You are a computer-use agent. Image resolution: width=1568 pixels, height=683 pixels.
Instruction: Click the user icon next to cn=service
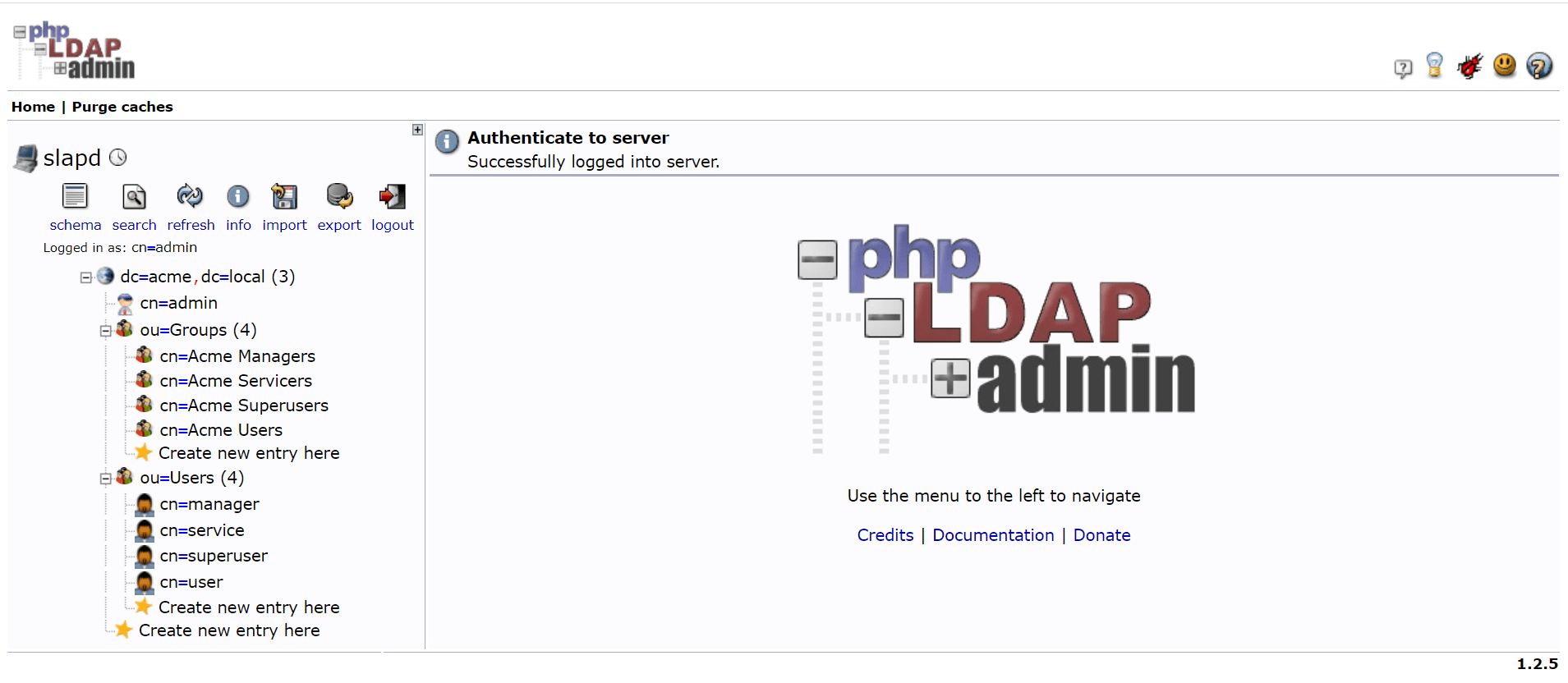pos(145,530)
